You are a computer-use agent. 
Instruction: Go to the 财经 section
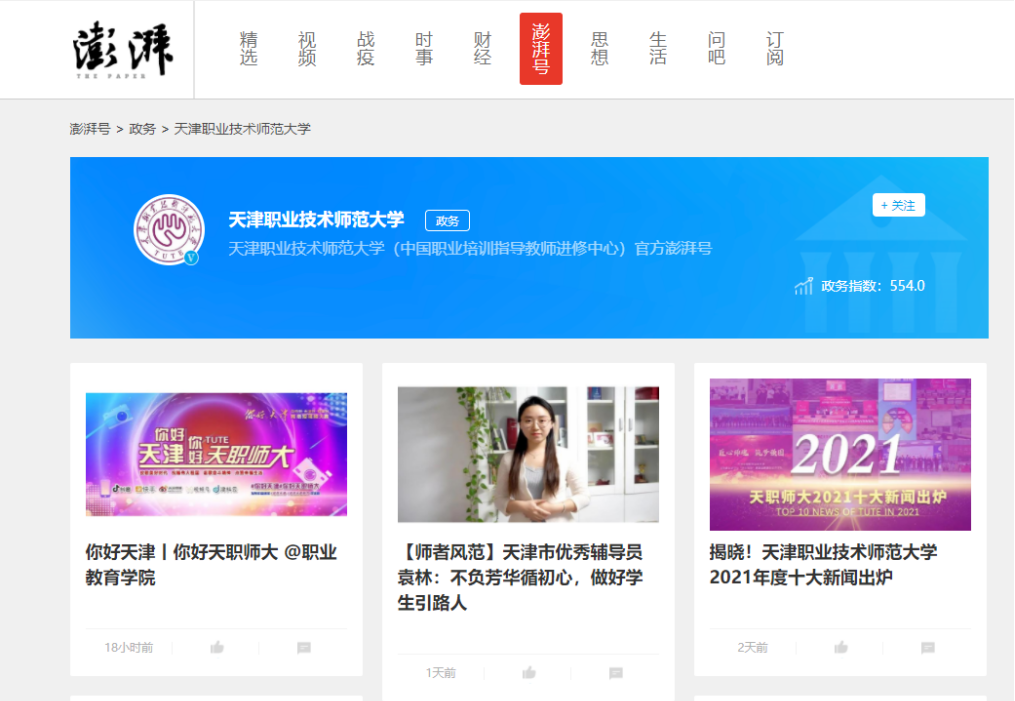pyautogui.click(x=483, y=49)
